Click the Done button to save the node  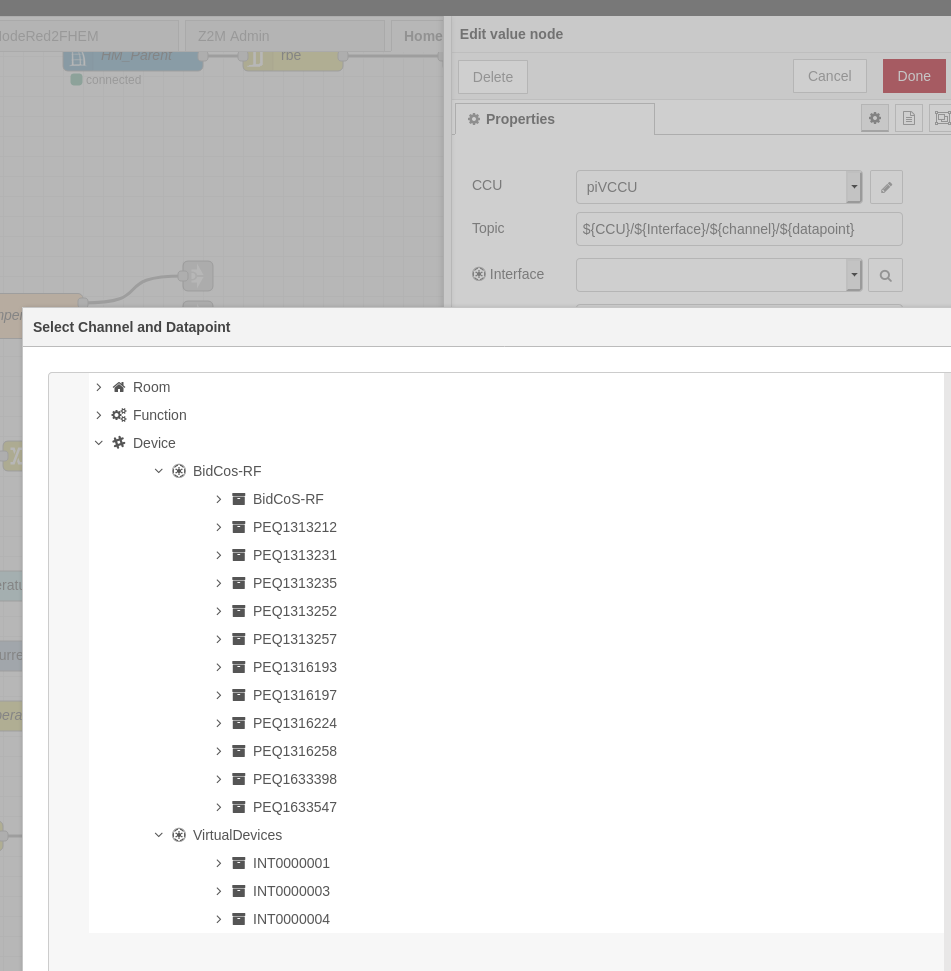point(913,76)
